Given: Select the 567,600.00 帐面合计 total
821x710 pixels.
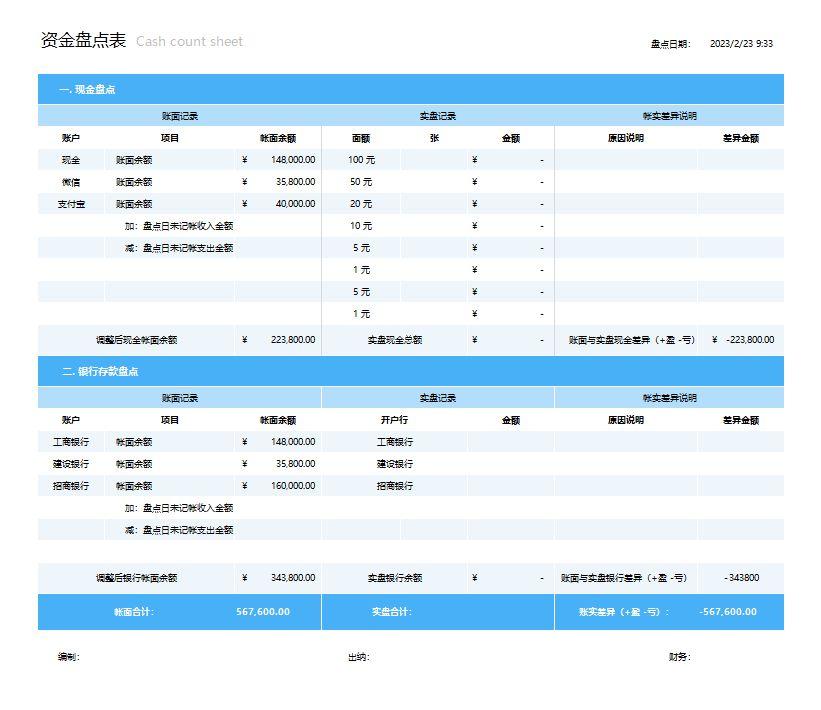Looking at the screenshot, I should click(263, 612).
